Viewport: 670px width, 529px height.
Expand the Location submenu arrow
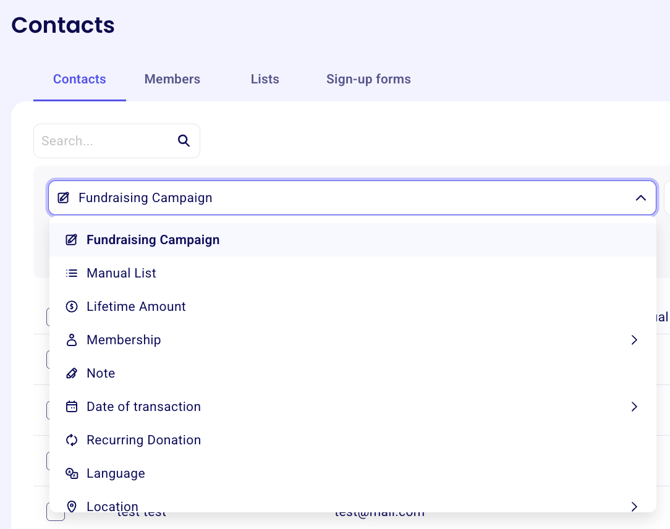[634, 506]
